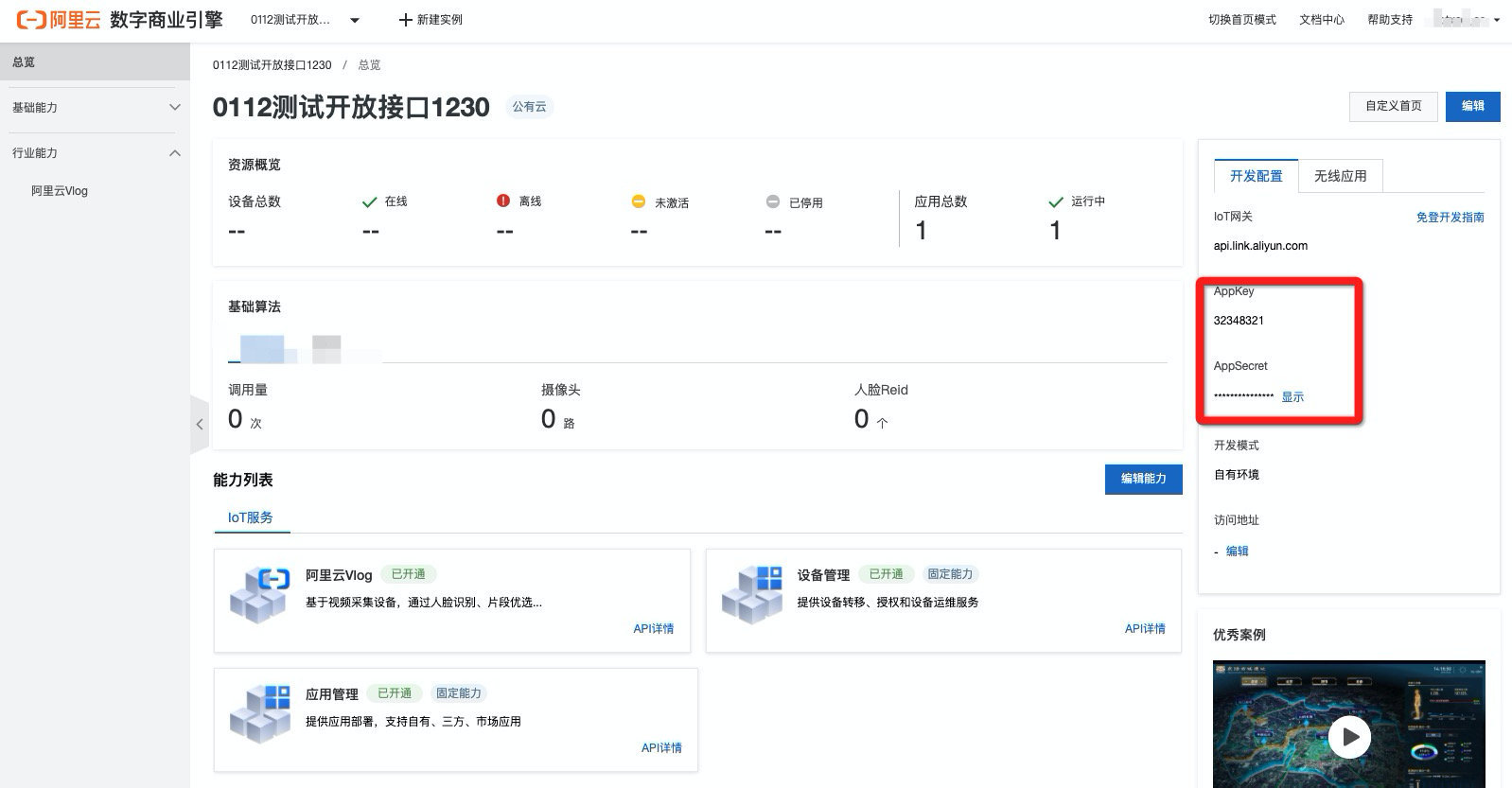Click the 应用管理 card icon

[x=259, y=713]
